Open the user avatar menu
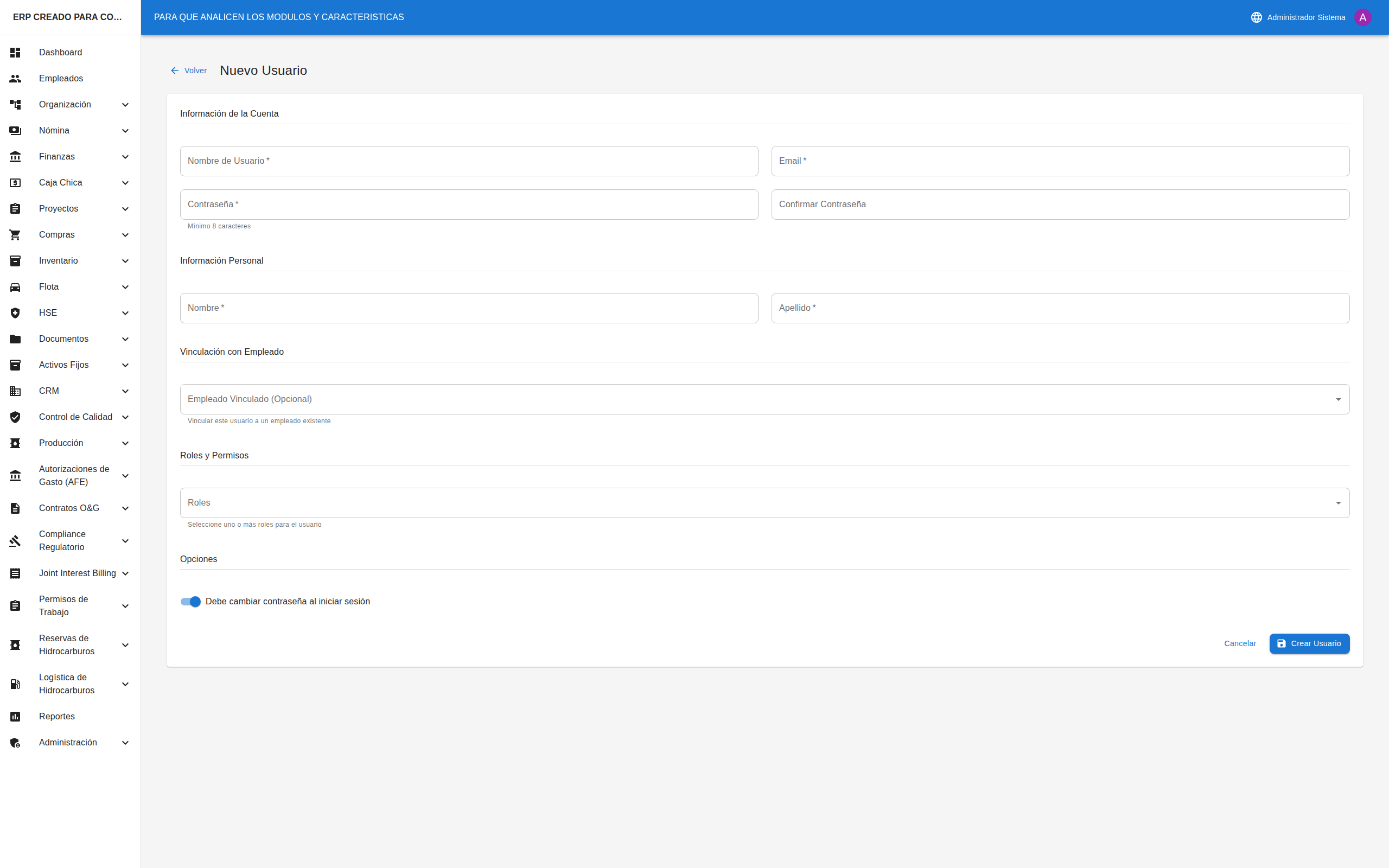Screen dimensions: 1389x868 click(x=1362, y=17)
